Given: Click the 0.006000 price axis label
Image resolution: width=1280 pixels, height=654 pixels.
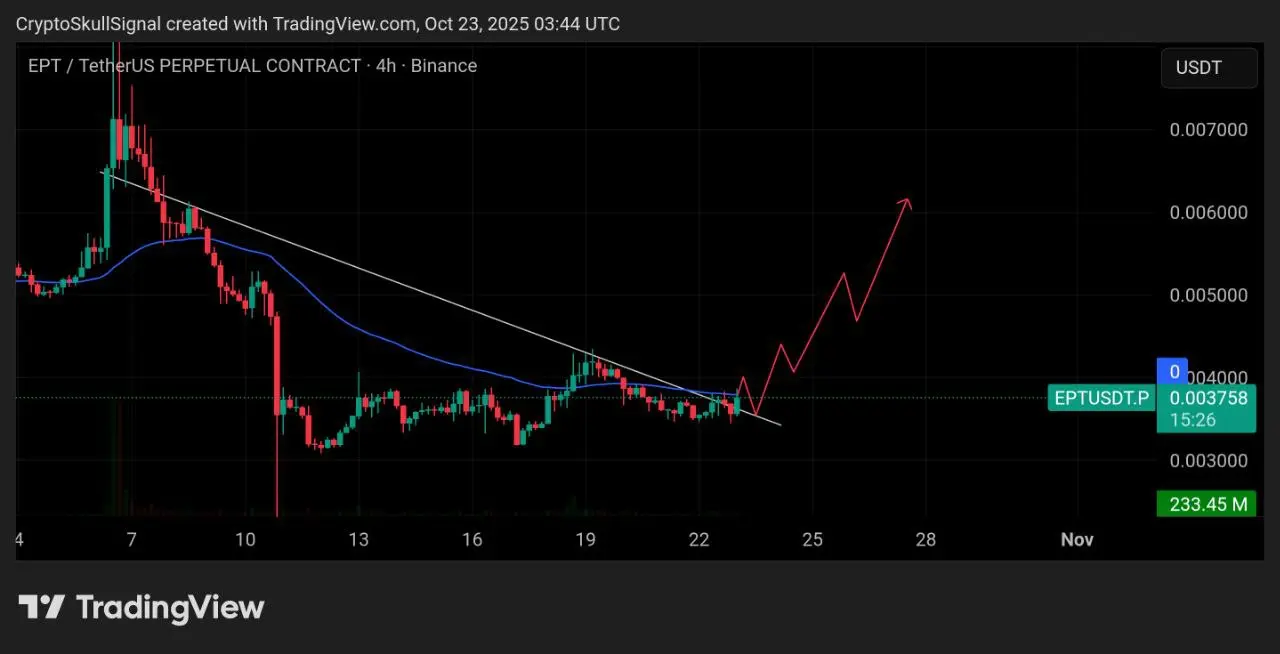Looking at the screenshot, I should [1208, 213].
